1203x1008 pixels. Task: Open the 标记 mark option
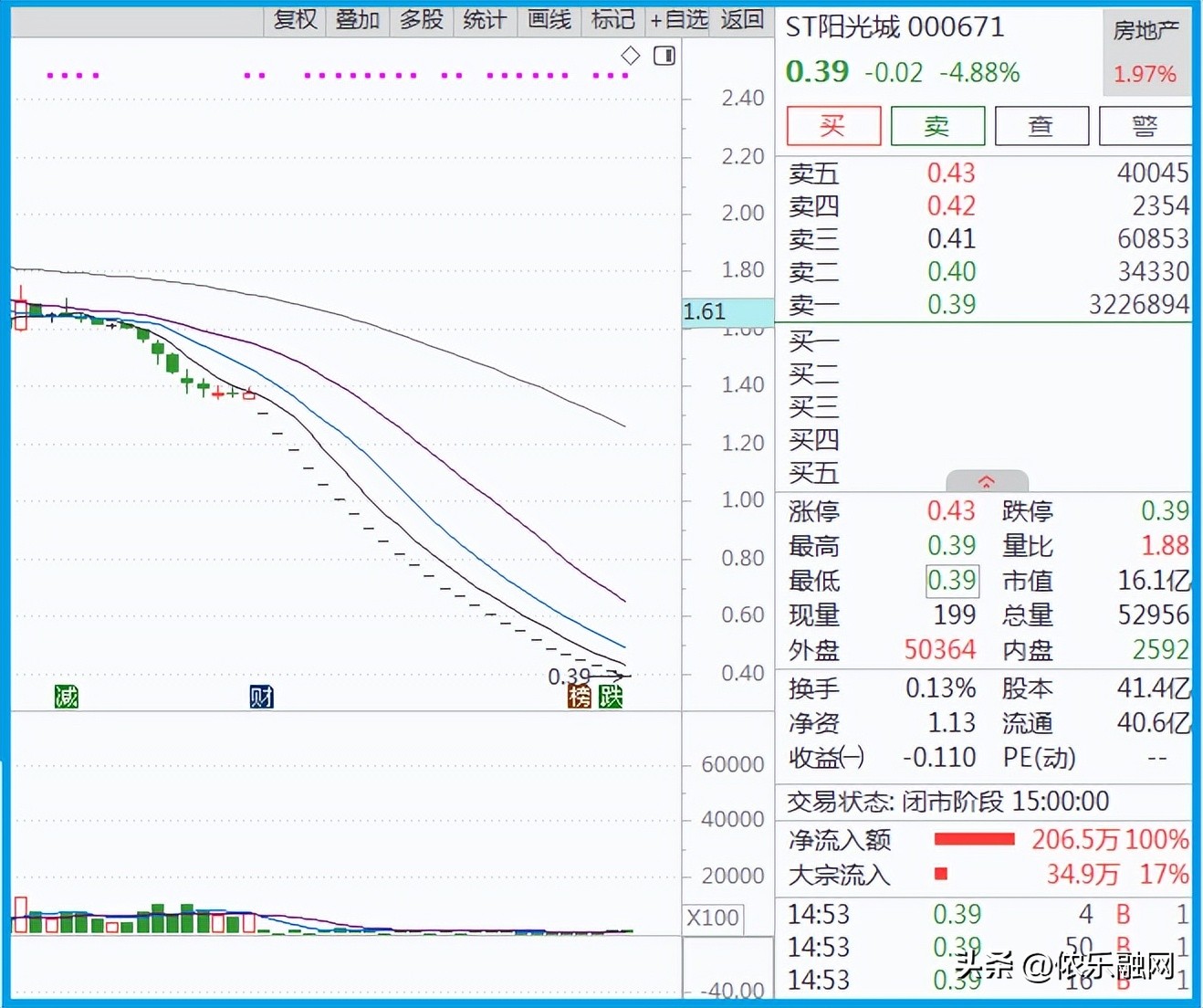612,20
